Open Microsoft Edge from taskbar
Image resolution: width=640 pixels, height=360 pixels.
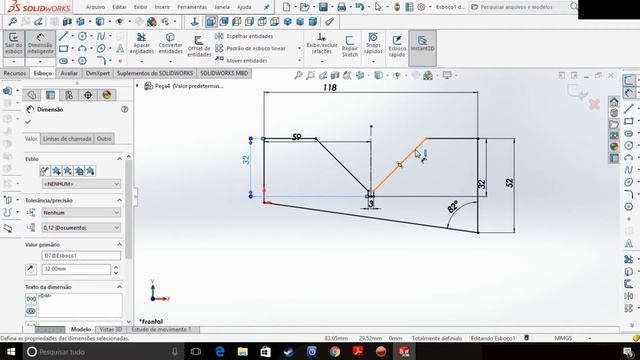[220, 351]
